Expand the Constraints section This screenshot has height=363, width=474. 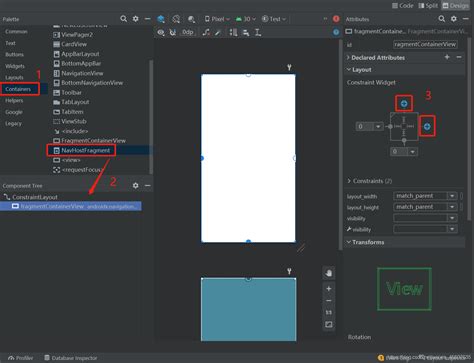tap(369, 181)
